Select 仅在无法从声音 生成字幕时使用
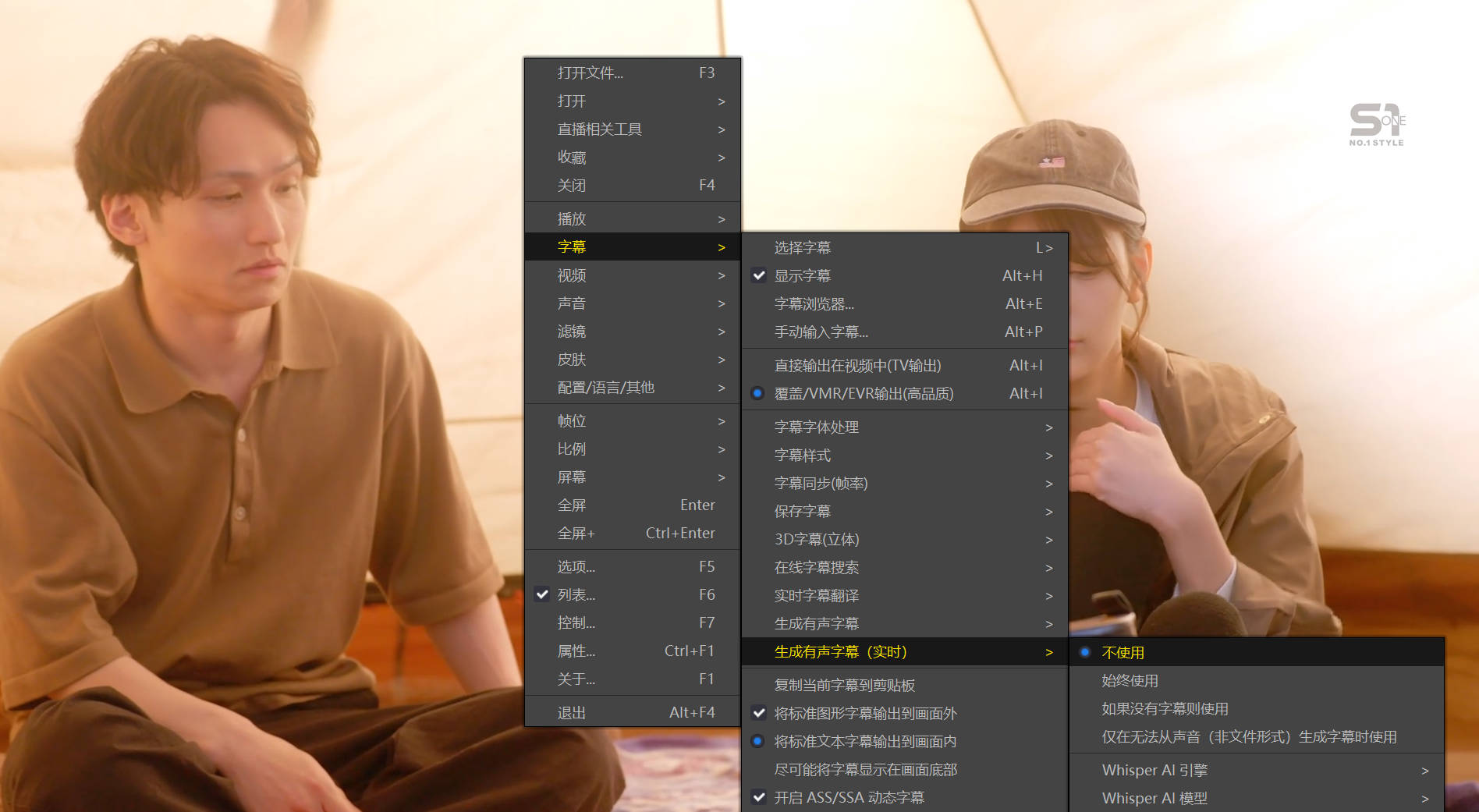The image size is (1479, 812). (1257, 737)
